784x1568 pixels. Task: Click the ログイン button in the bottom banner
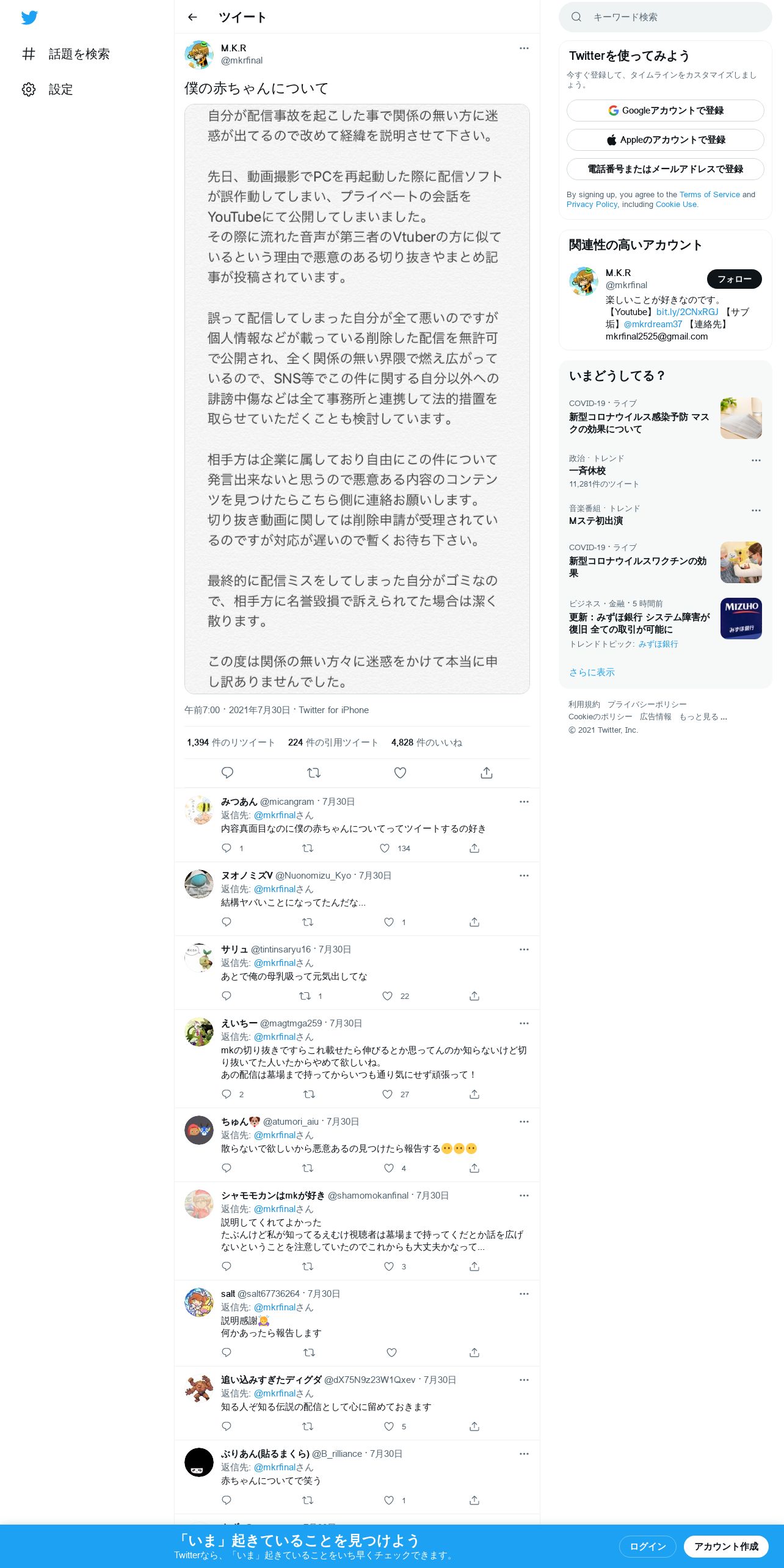coord(648,1546)
